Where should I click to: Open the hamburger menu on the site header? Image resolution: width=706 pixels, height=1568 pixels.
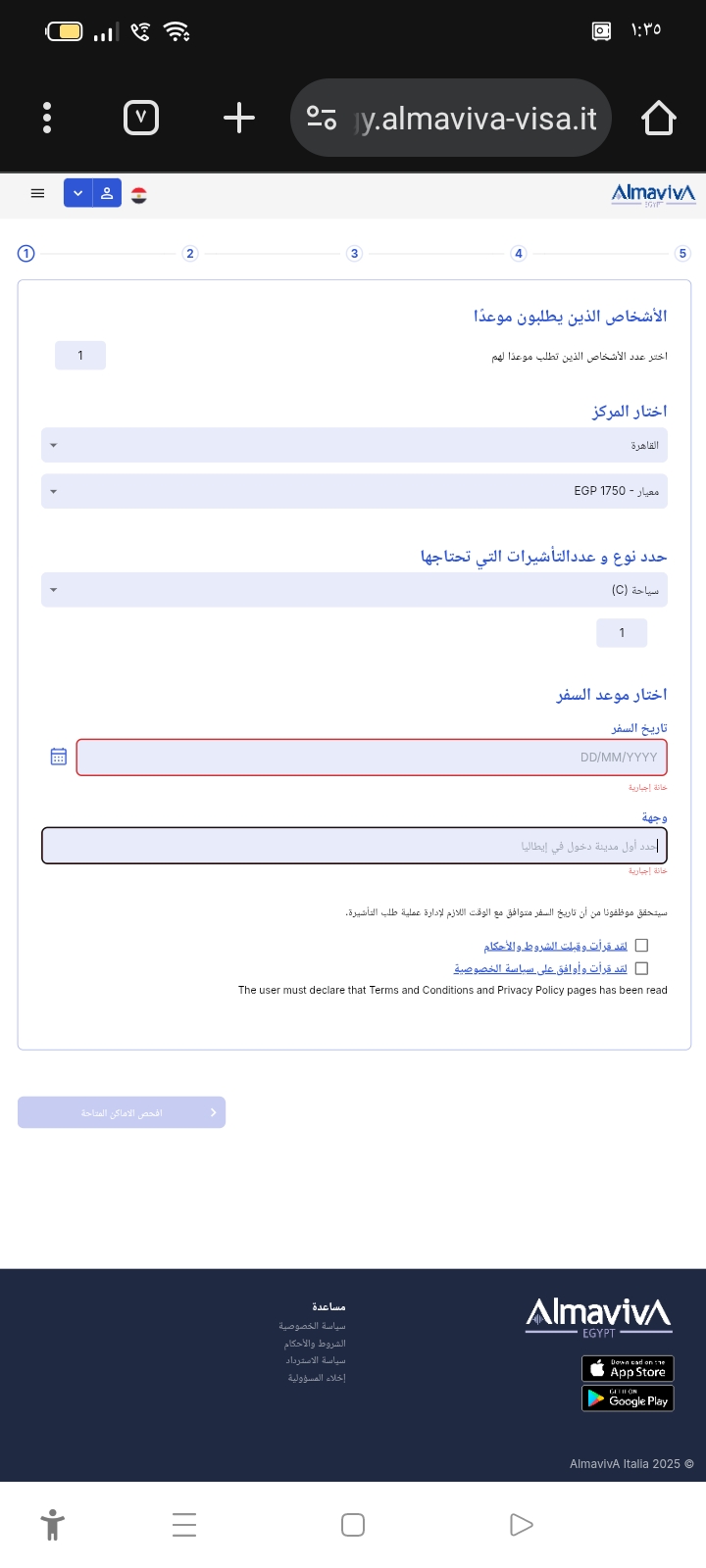tap(38, 193)
